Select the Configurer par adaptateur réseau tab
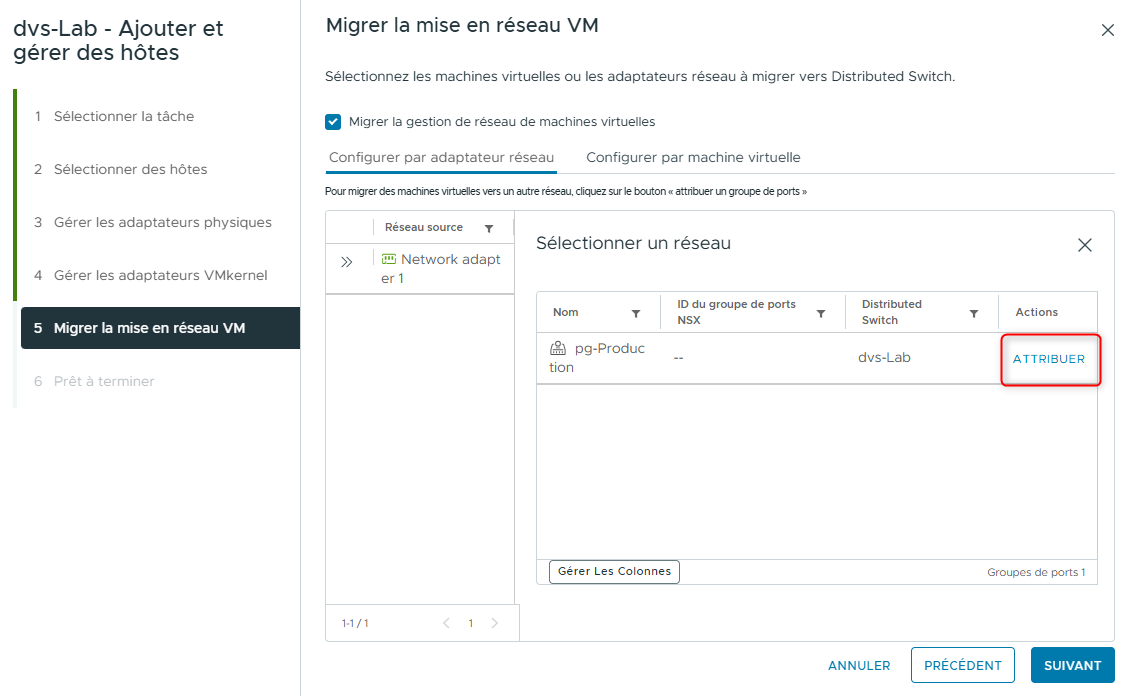Screen dimensions: 1128x696 (x=441, y=158)
